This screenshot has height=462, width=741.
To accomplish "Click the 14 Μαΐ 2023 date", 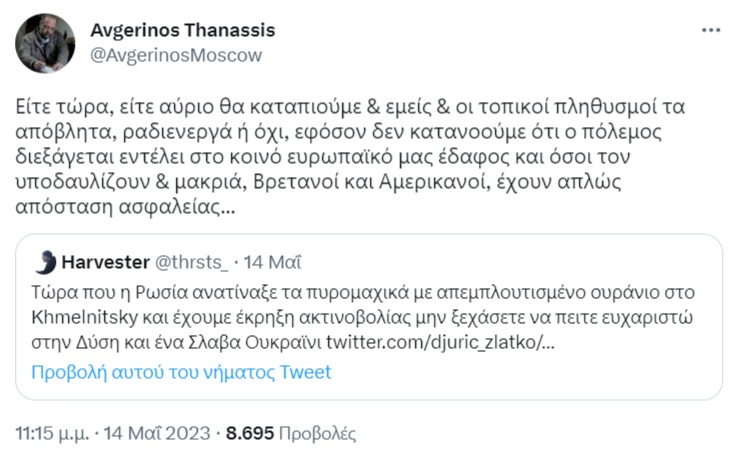I will pyautogui.click(x=156, y=433).
